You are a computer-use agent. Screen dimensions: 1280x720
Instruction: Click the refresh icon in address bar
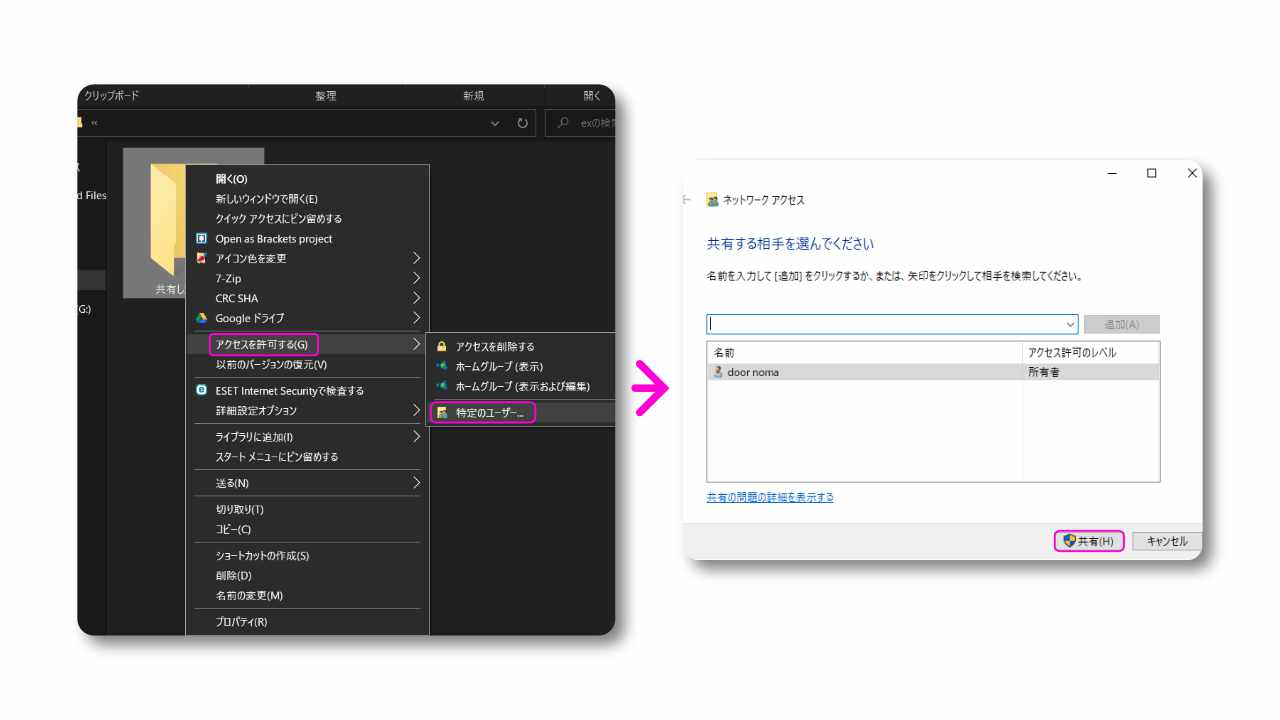(521, 123)
